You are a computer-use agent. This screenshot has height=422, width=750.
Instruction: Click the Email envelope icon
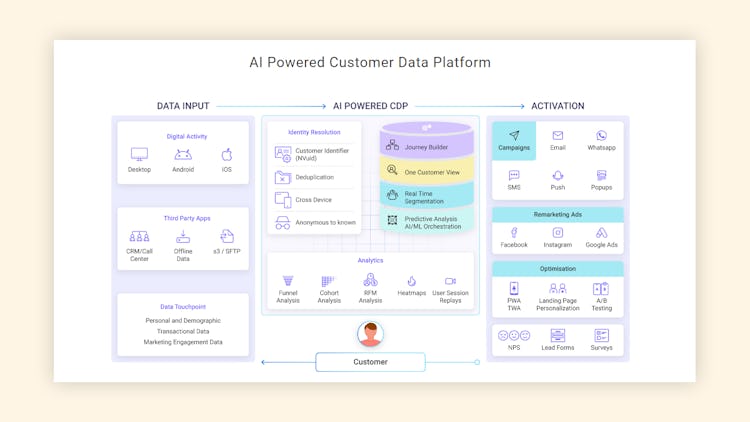pyautogui.click(x=558, y=135)
